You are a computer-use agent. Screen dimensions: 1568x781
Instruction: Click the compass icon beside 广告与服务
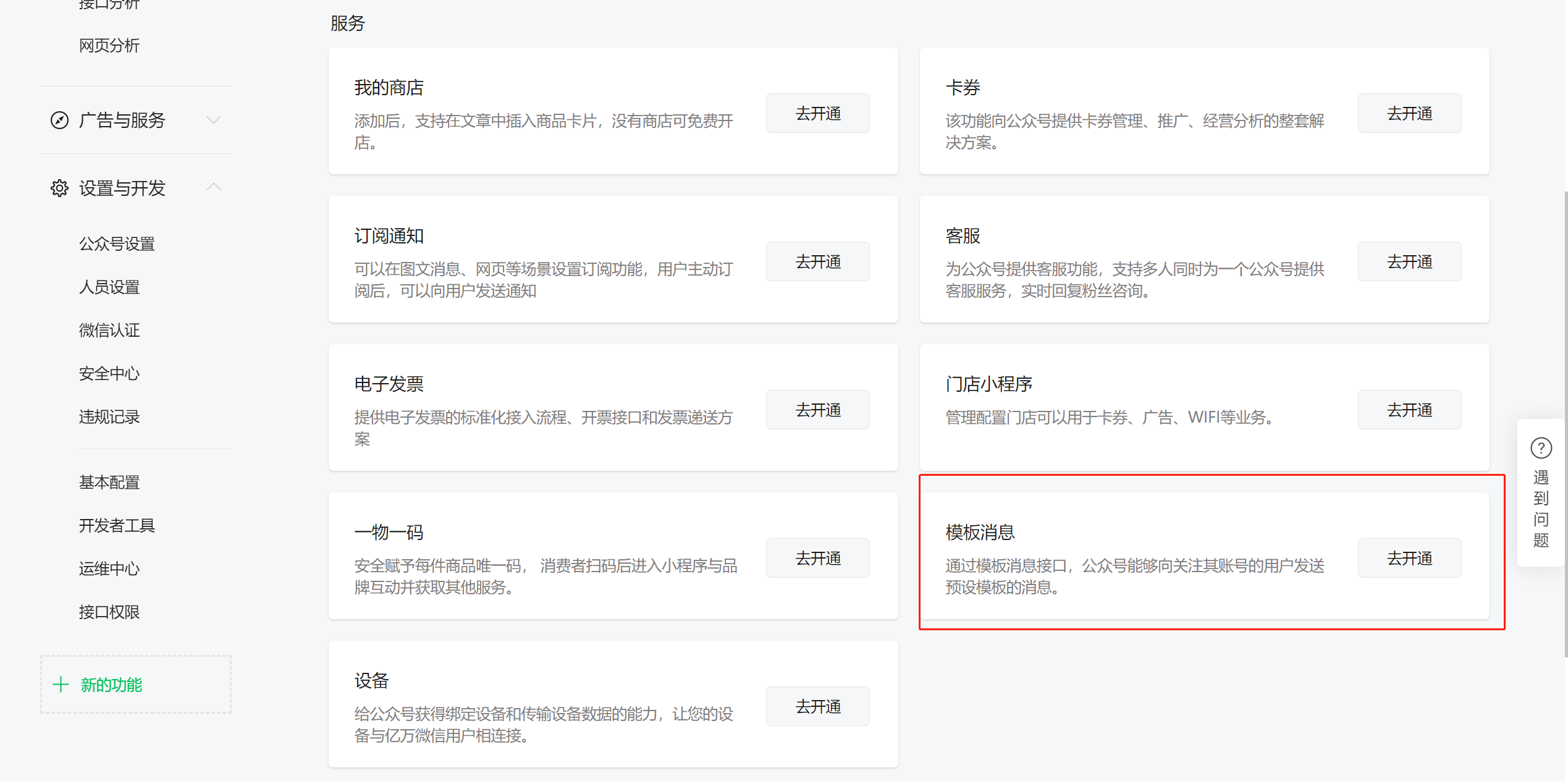click(x=59, y=120)
